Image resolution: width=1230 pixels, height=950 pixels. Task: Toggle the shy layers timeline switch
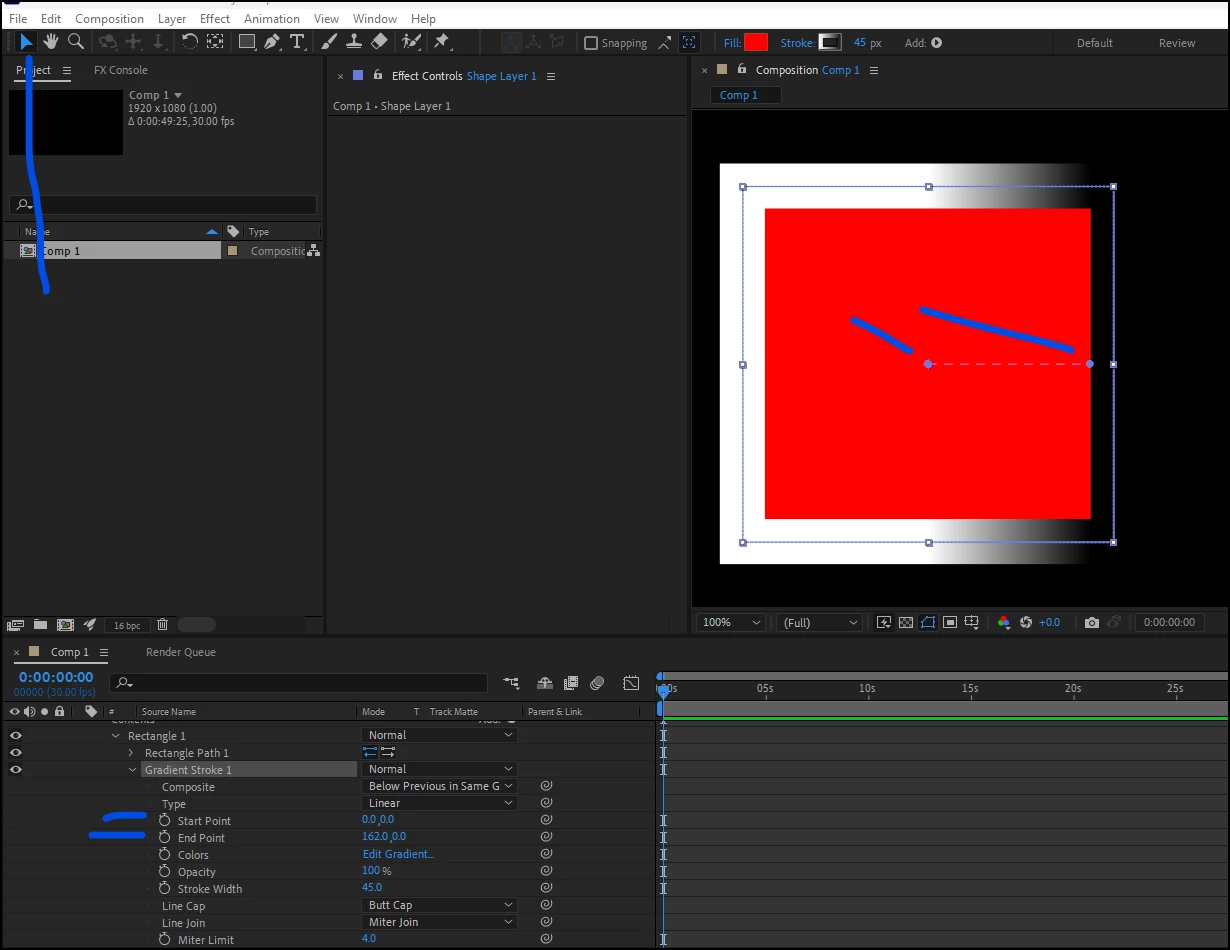[x=545, y=683]
